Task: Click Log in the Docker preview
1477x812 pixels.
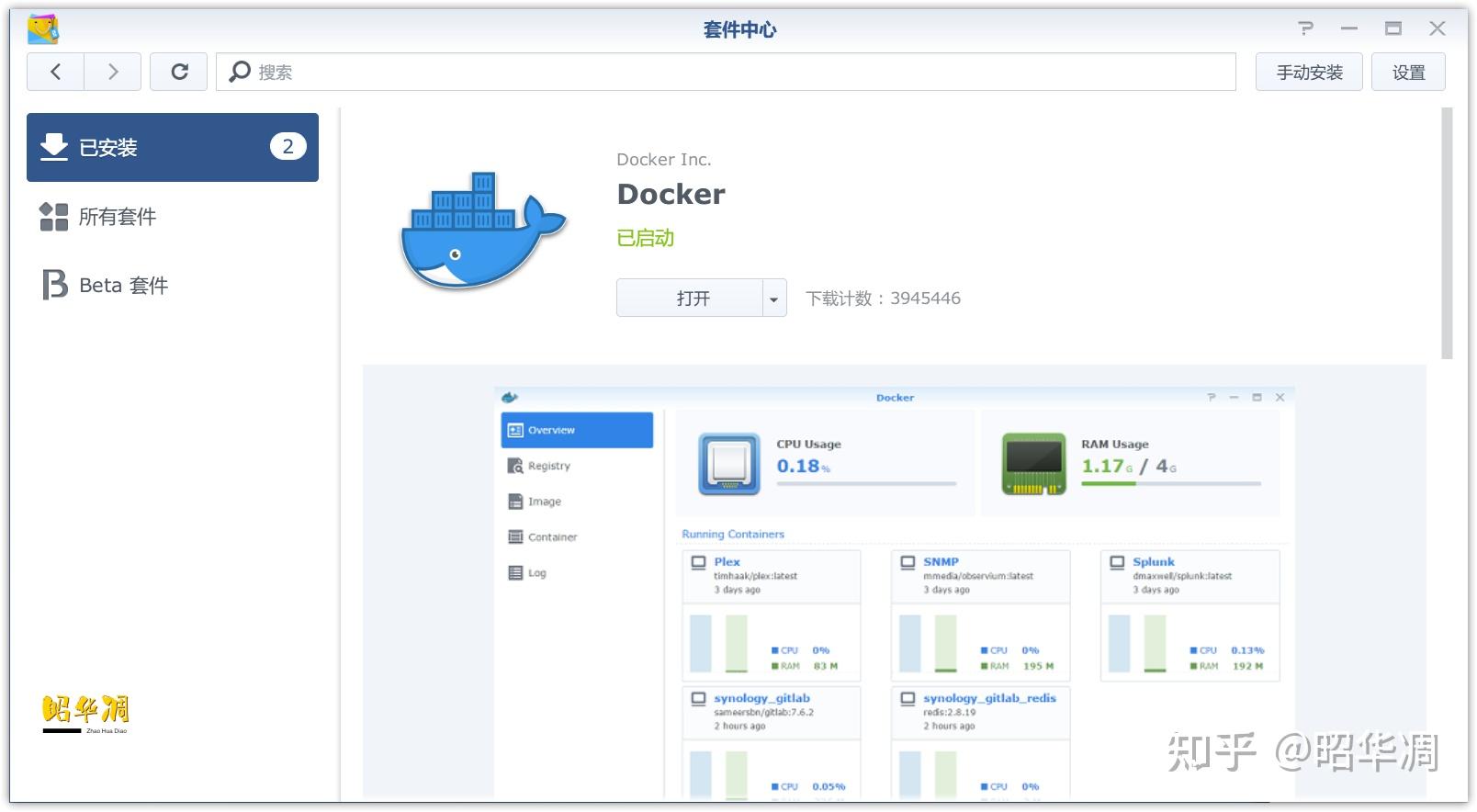Action: point(536,573)
